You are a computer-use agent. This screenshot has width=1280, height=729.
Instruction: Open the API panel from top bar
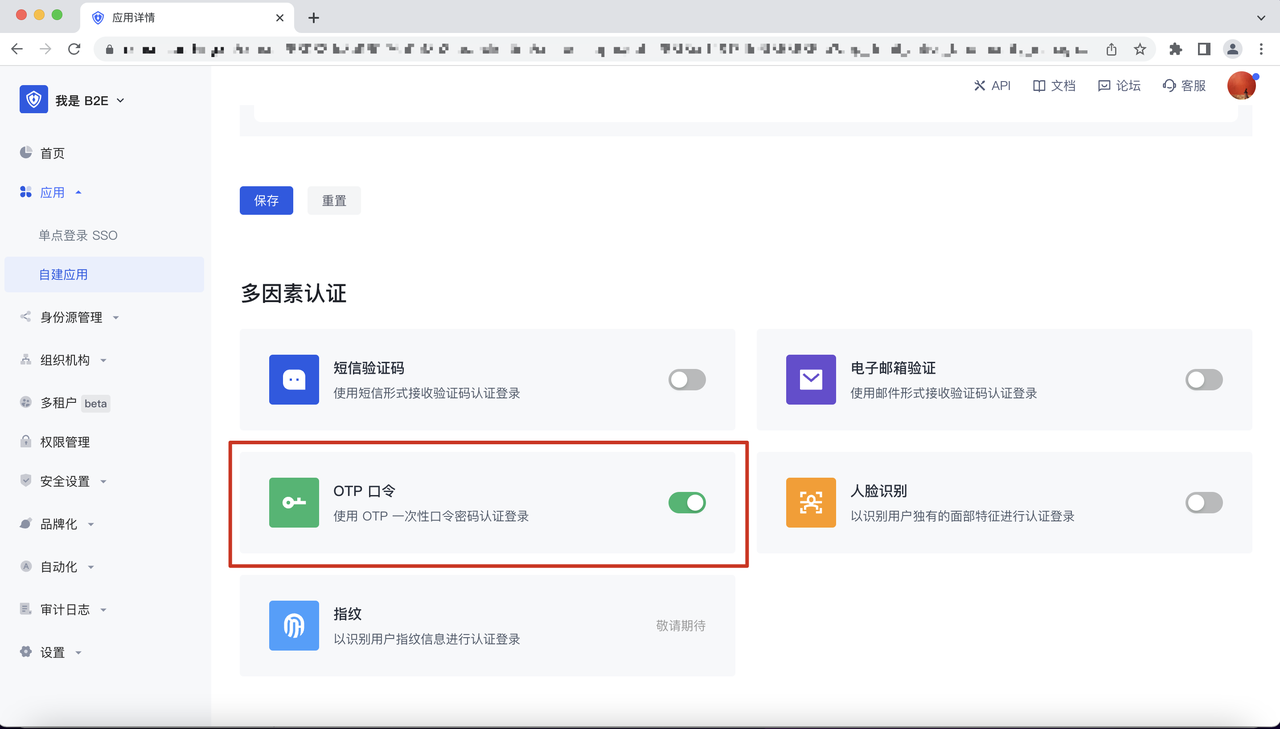click(x=992, y=85)
